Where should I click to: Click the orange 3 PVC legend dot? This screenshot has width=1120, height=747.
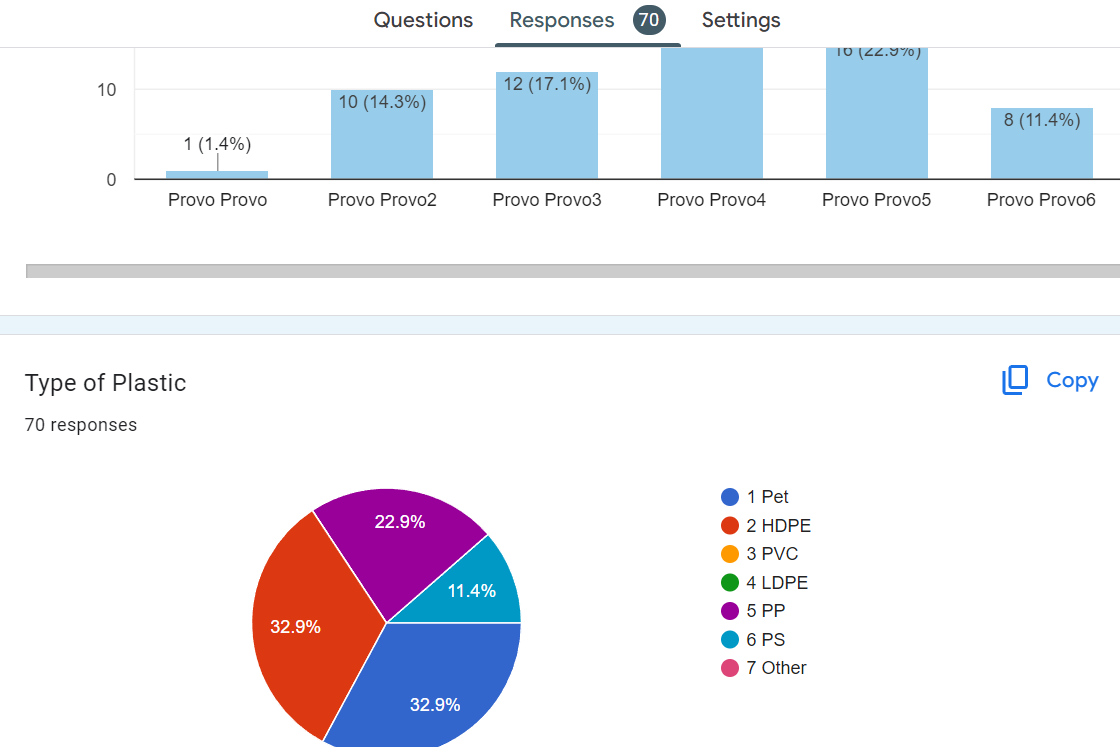coord(730,554)
